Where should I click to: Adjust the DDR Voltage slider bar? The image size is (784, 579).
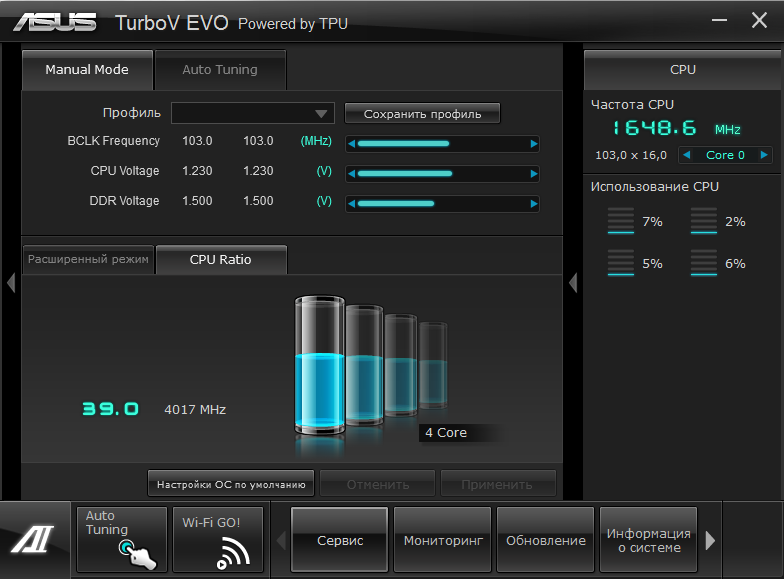[x=442, y=204]
